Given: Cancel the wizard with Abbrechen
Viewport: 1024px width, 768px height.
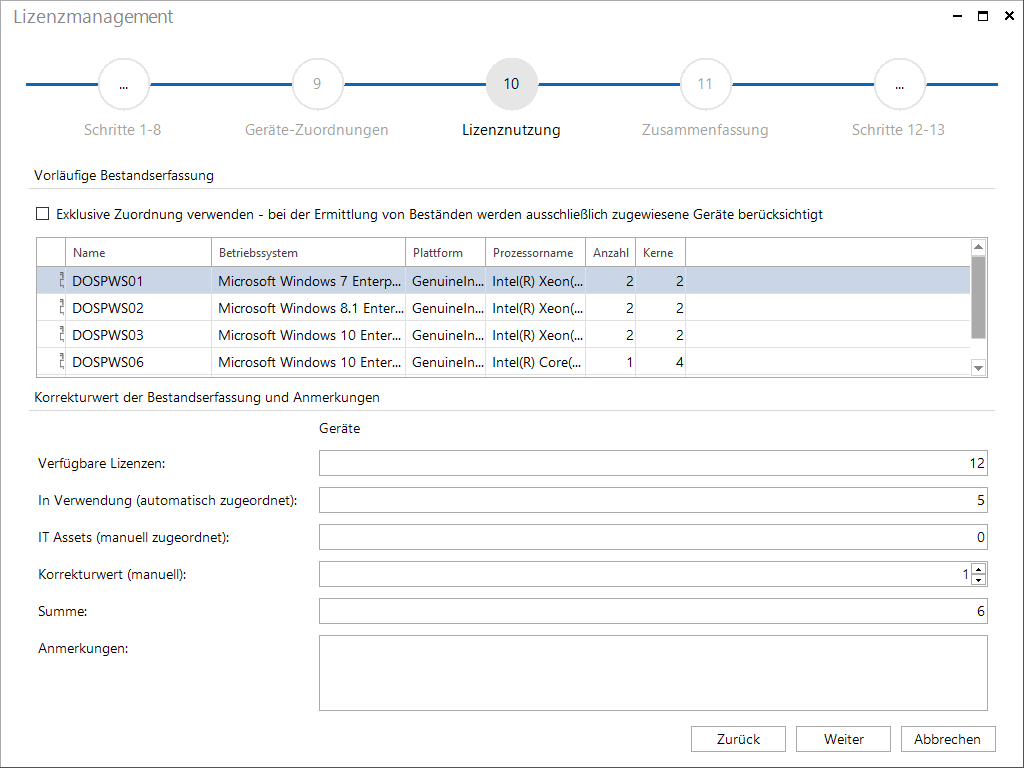Looking at the screenshot, I should click(948, 739).
